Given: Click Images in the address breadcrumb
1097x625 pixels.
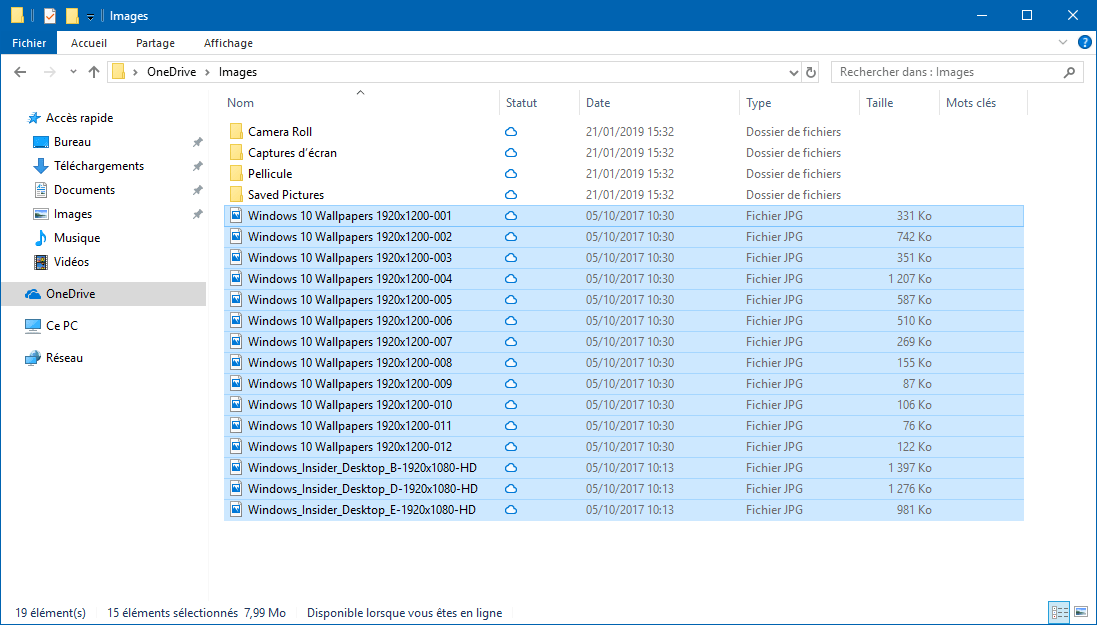Looking at the screenshot, I should pos(238,72).
